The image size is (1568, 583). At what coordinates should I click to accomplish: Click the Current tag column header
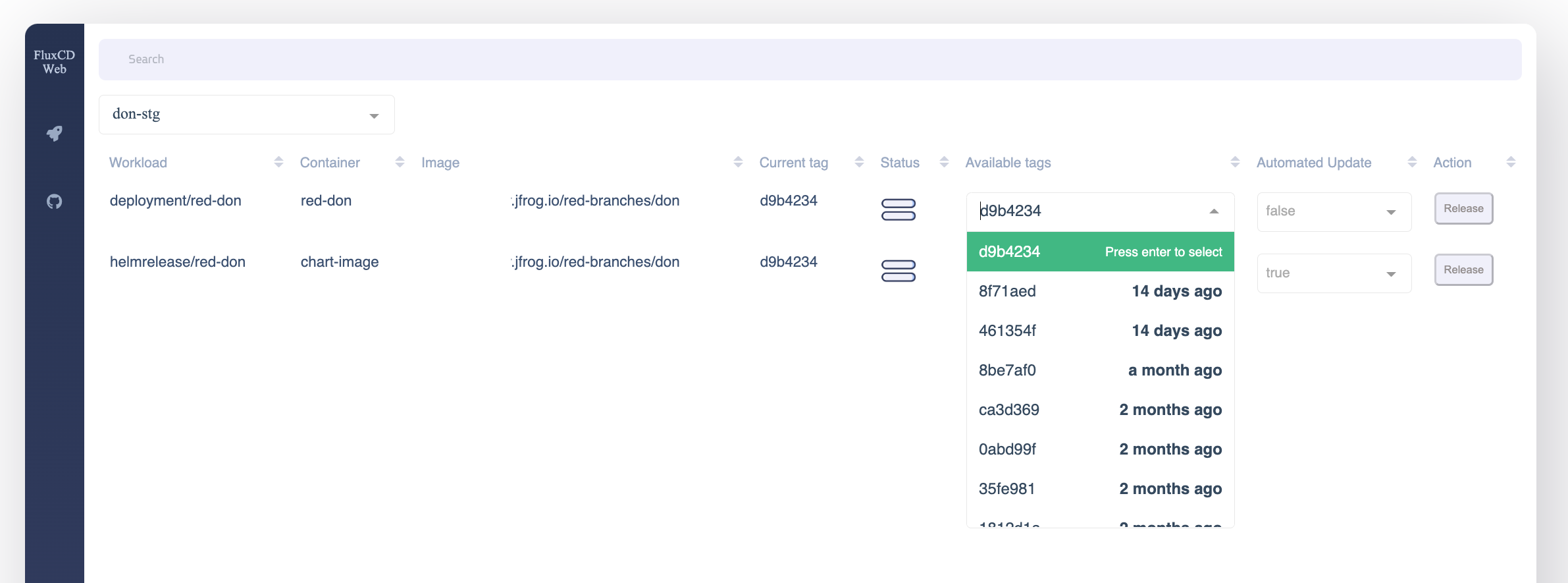(x=794, y=163)
